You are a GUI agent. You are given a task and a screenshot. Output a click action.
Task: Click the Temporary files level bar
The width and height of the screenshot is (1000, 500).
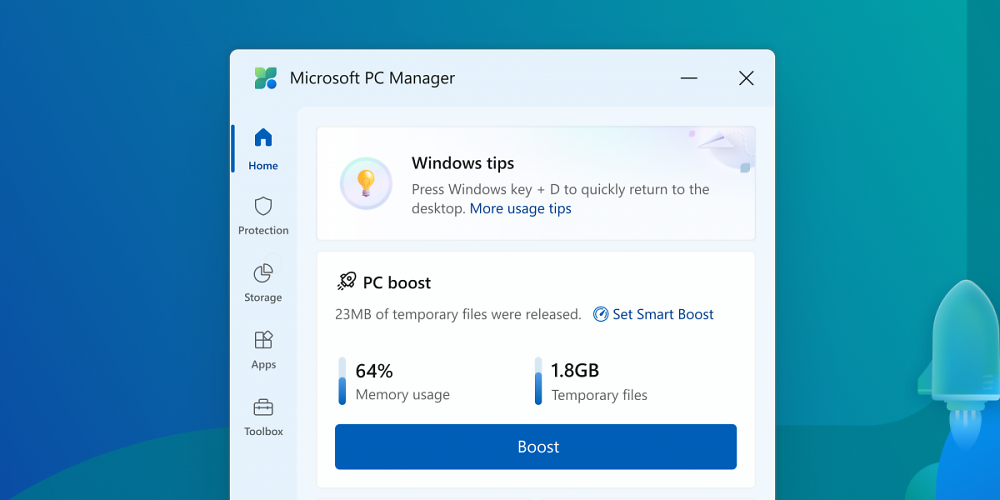pyautogui.click(x=538, y=381)
